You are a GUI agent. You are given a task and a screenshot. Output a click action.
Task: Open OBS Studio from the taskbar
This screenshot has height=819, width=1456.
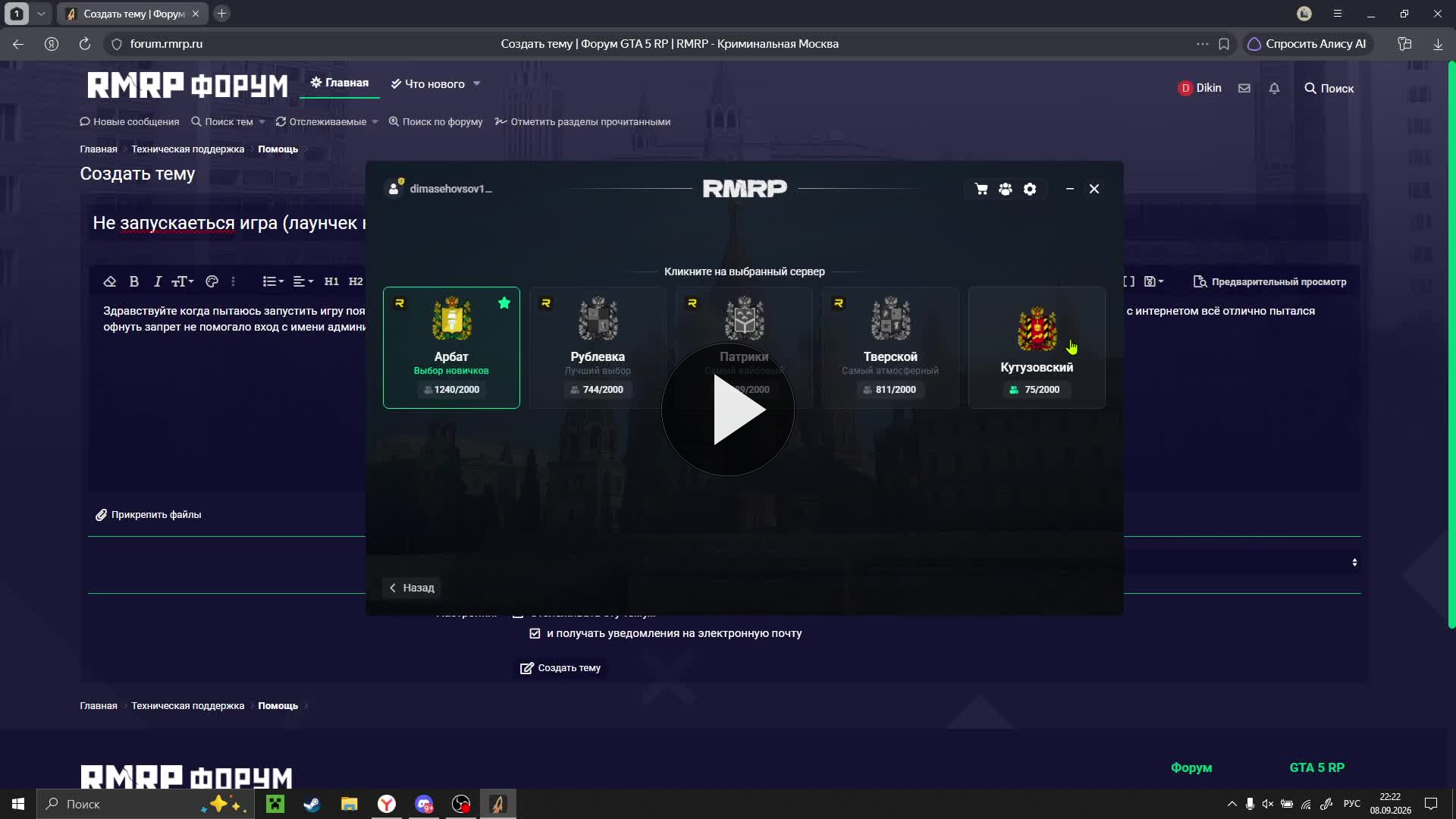coord(461,804)
